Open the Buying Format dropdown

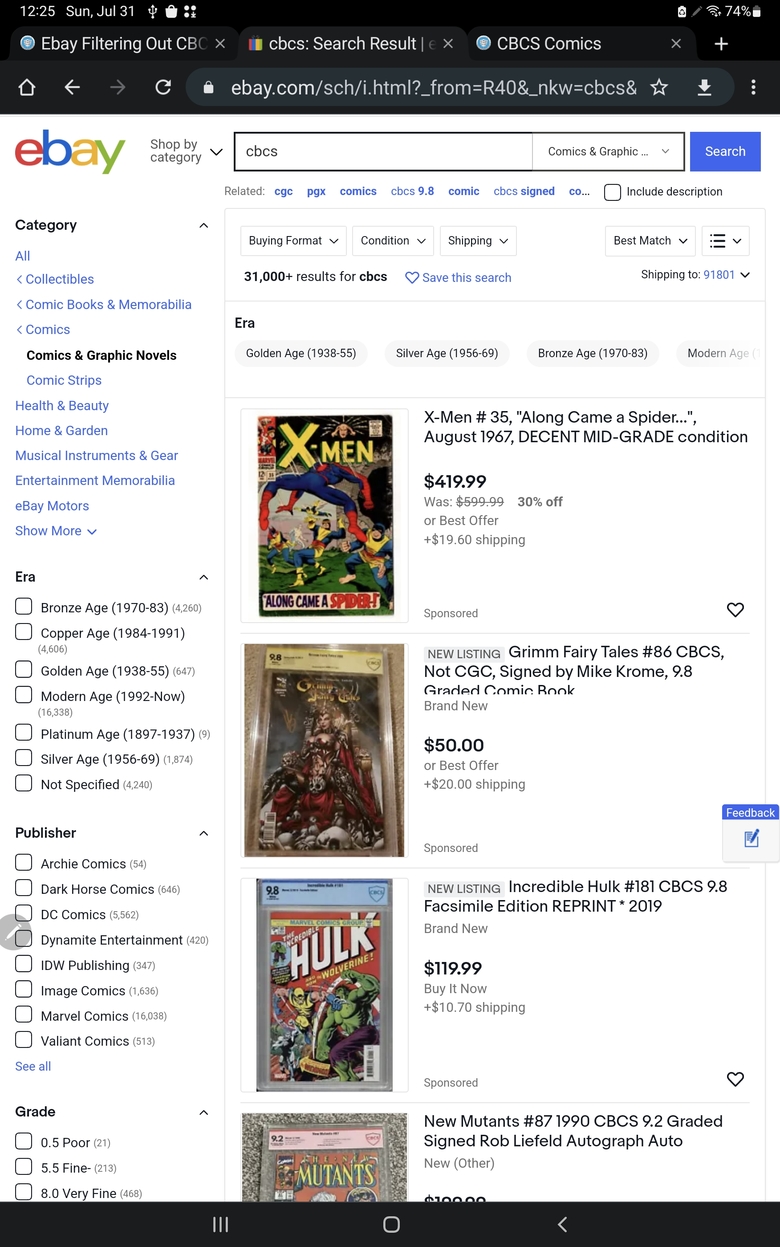coord(294,241)
